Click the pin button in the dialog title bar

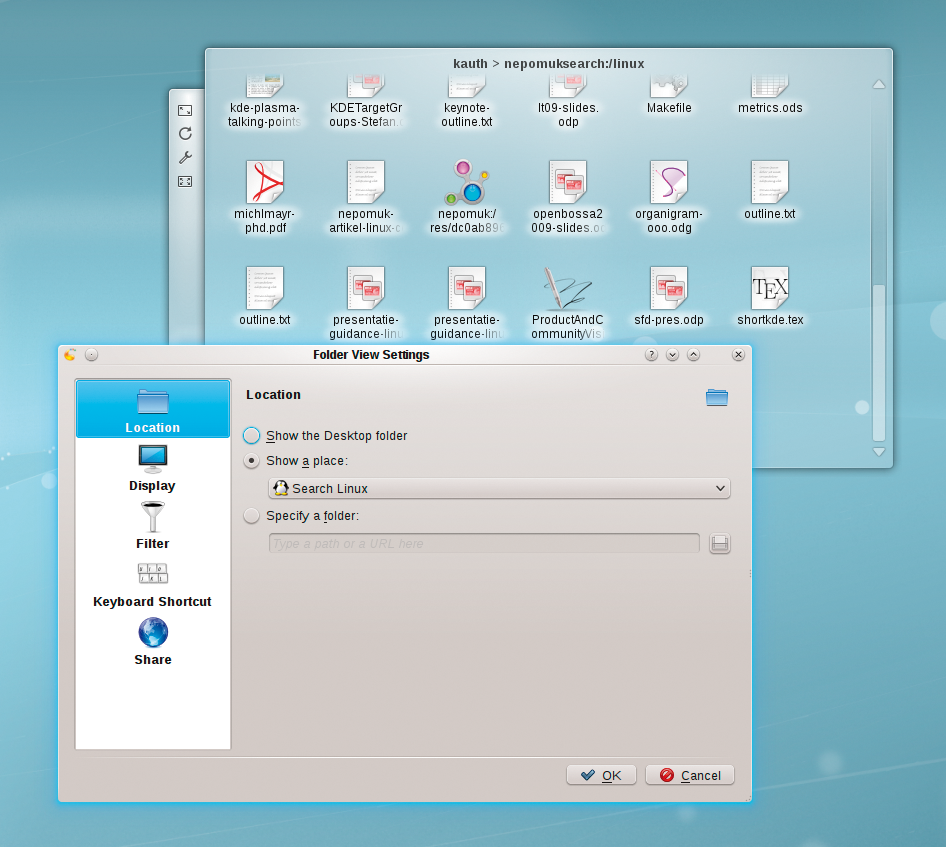[91, 355]
